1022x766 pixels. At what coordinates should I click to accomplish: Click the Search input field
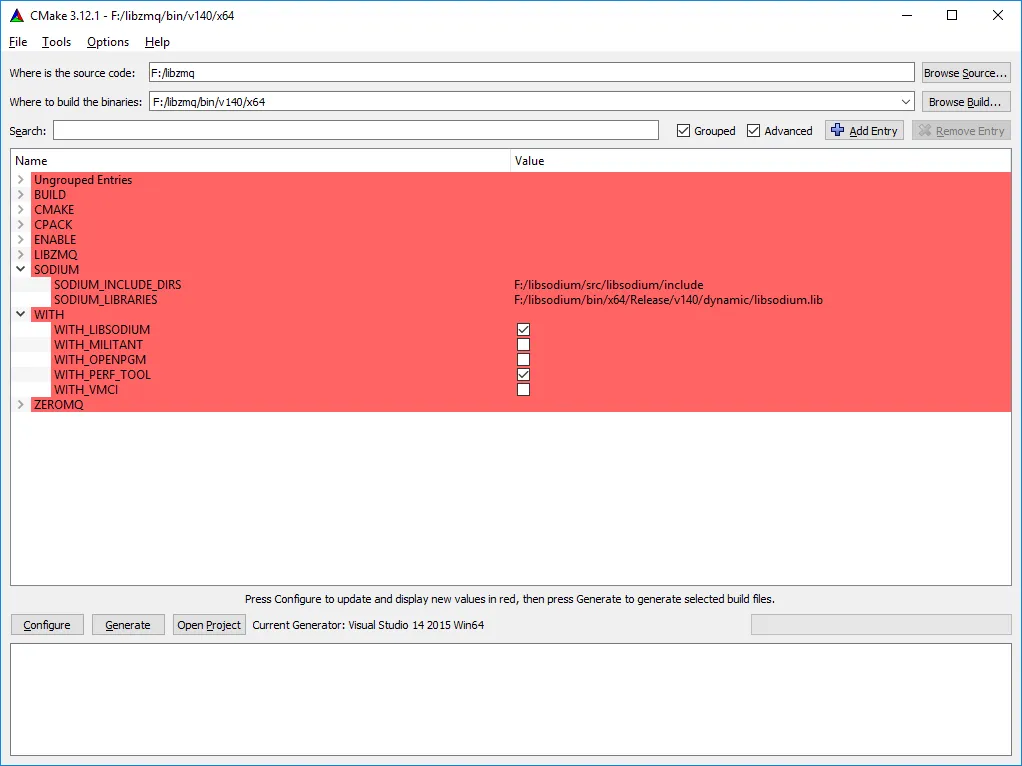(x=356, y=130)
